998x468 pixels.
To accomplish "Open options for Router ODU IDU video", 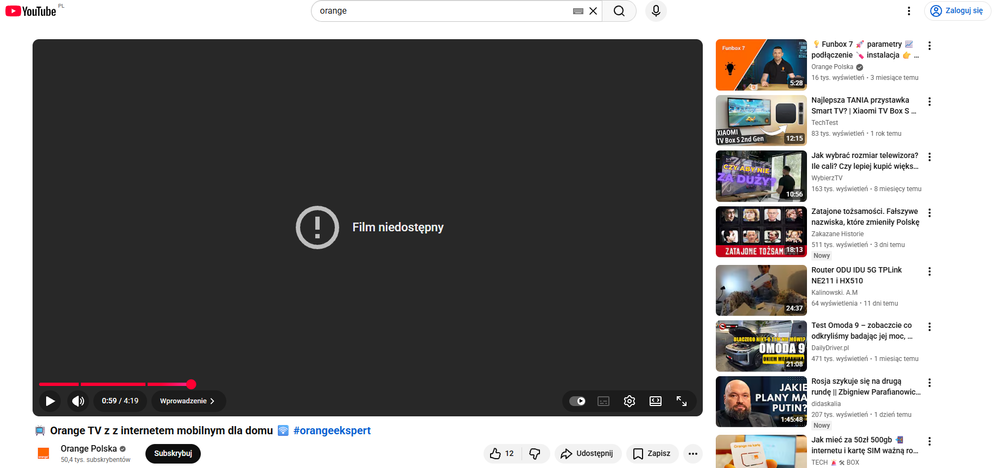I will pyautogui.click(x=929, y=271).
